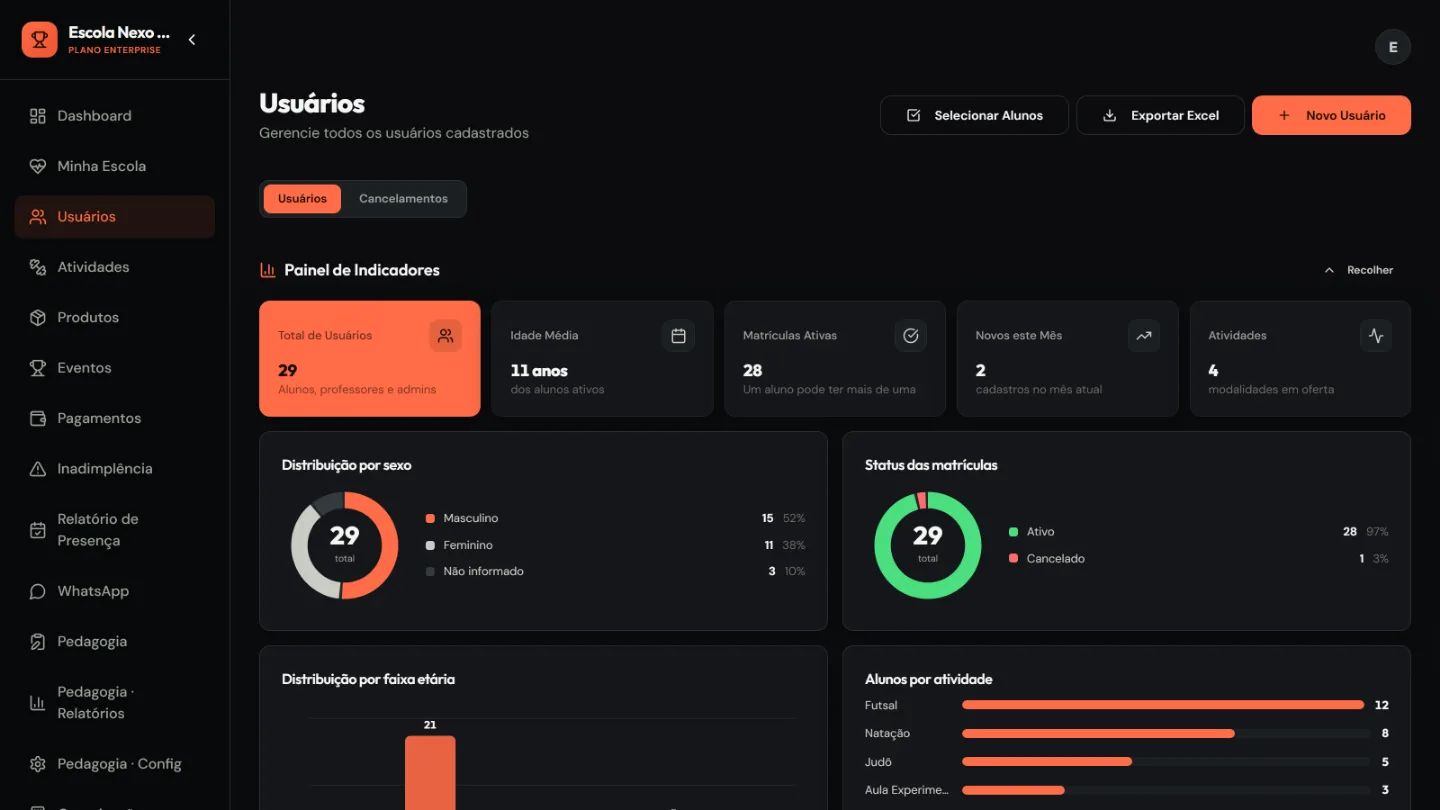Click the pulse icon on Atividades card
Viewport: 1440px width, 810px height.
(1376, 336)
